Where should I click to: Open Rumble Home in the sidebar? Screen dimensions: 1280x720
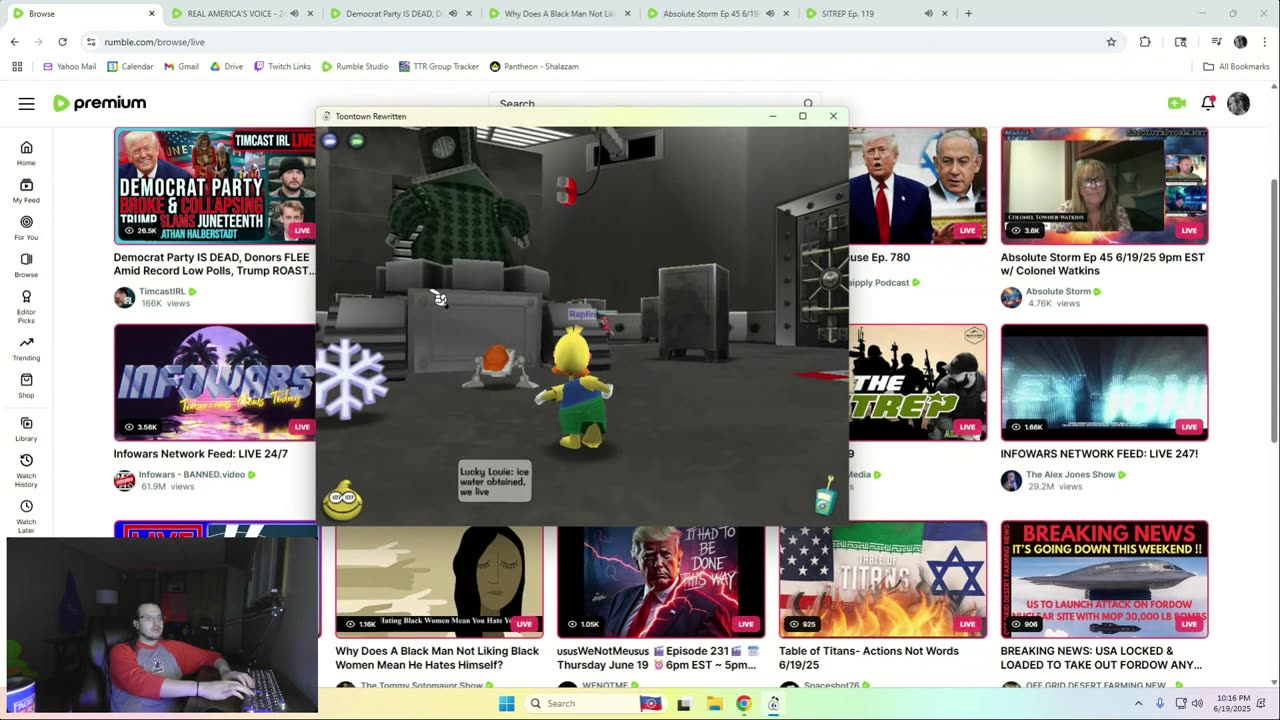point(26,153)
